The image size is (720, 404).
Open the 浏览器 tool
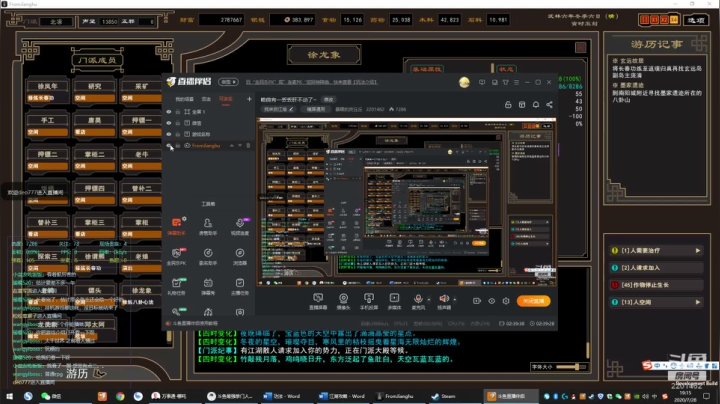point(240,257)
